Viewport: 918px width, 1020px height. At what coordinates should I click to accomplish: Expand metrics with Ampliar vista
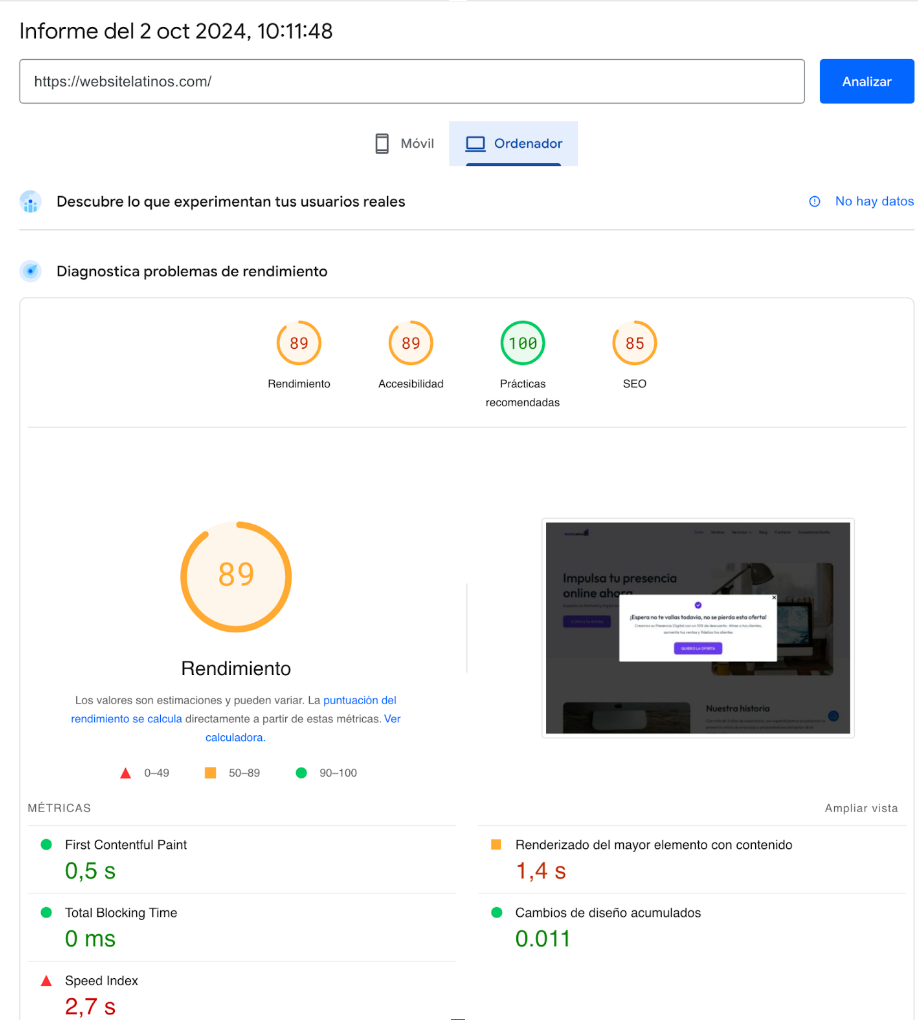click(861, 808)
